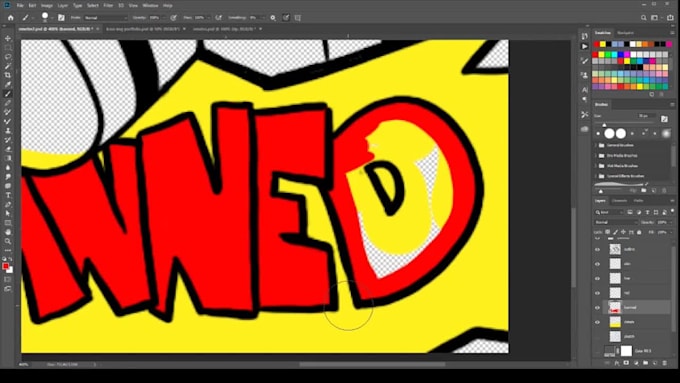Open the Filter menu
The width and height of the screenshot is (680, 383).
(x=108, y=6)
